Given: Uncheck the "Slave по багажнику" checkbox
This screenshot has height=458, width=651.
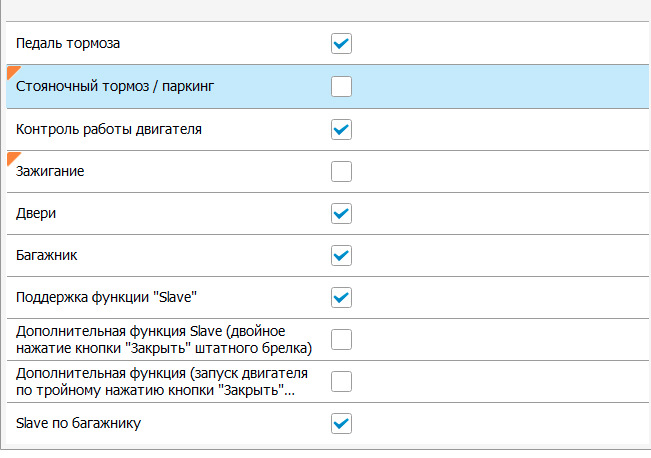Looking at the screenshot, I should [x=342, y=424].
